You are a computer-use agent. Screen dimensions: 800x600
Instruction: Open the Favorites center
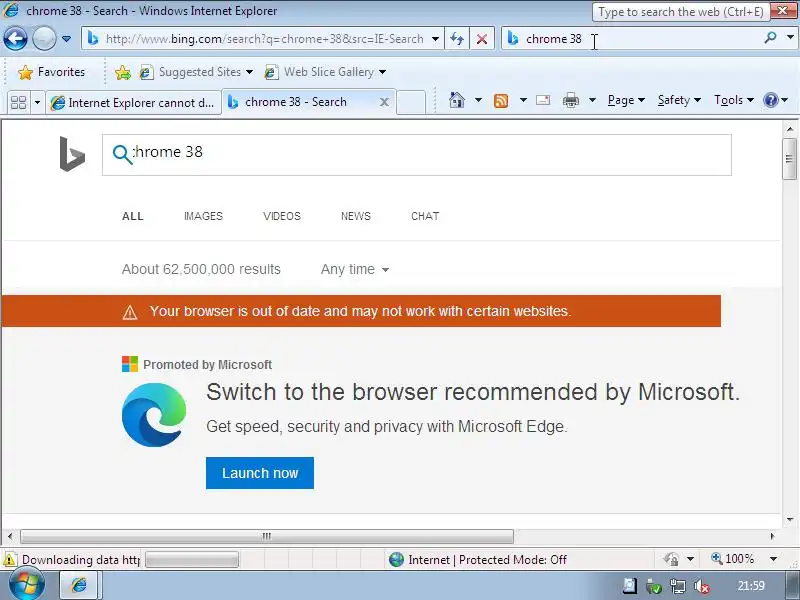coord(51,72)
